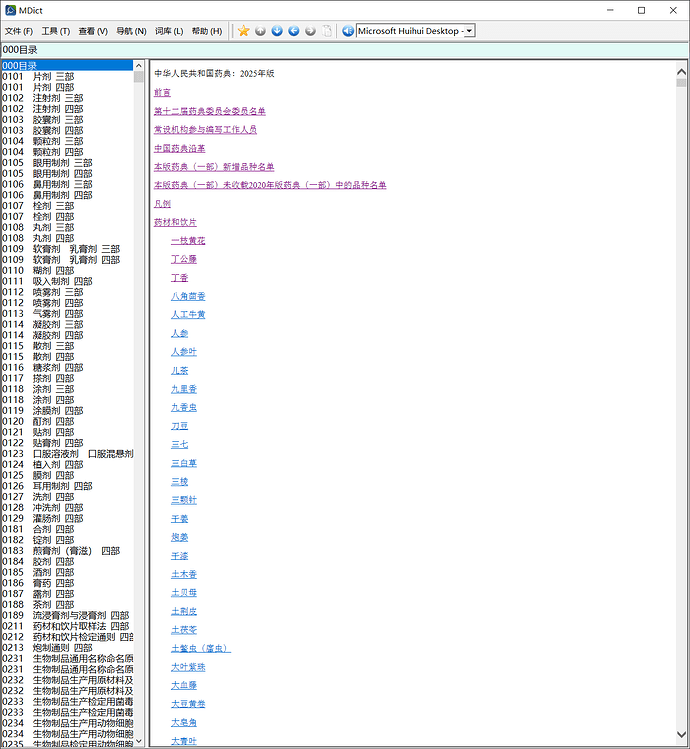Open the 查看 (V) menu
The width and height of the screenshot is (690, 749).
(x=93, y=31)
